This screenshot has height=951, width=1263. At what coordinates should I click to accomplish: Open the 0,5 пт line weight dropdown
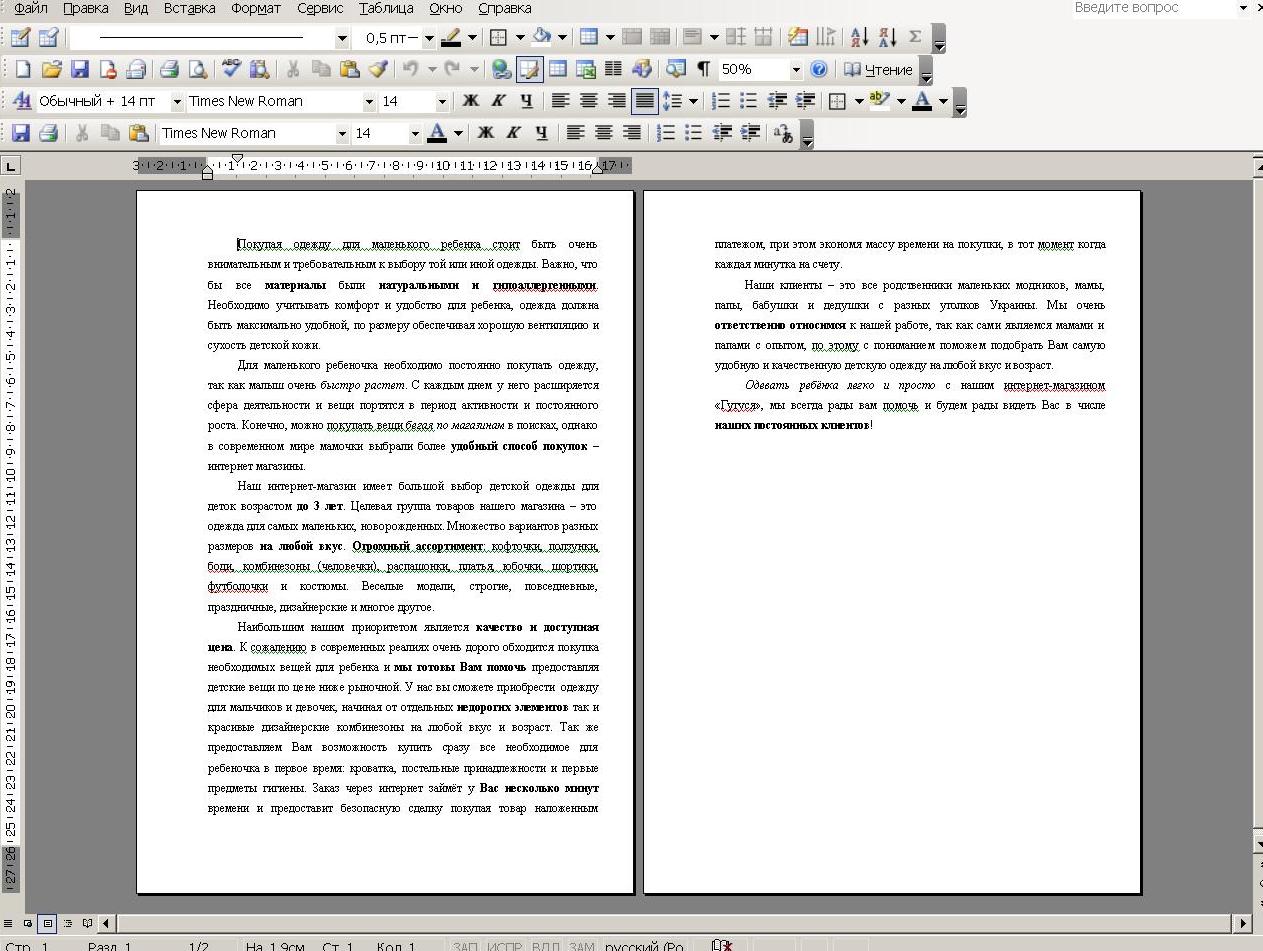click(429, 38)
